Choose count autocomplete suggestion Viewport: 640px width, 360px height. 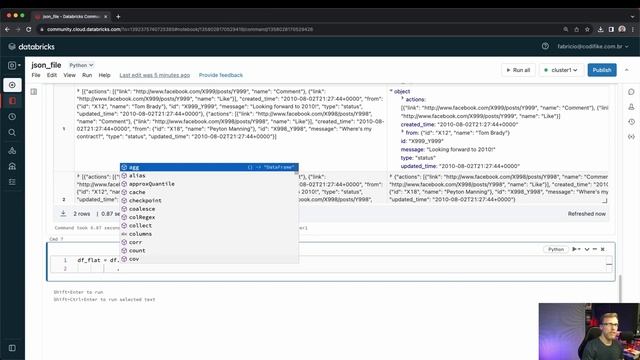209,251
